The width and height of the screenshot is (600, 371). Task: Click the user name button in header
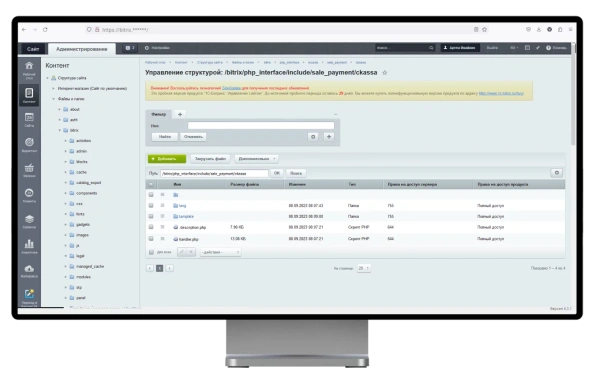tap(460, 48)
